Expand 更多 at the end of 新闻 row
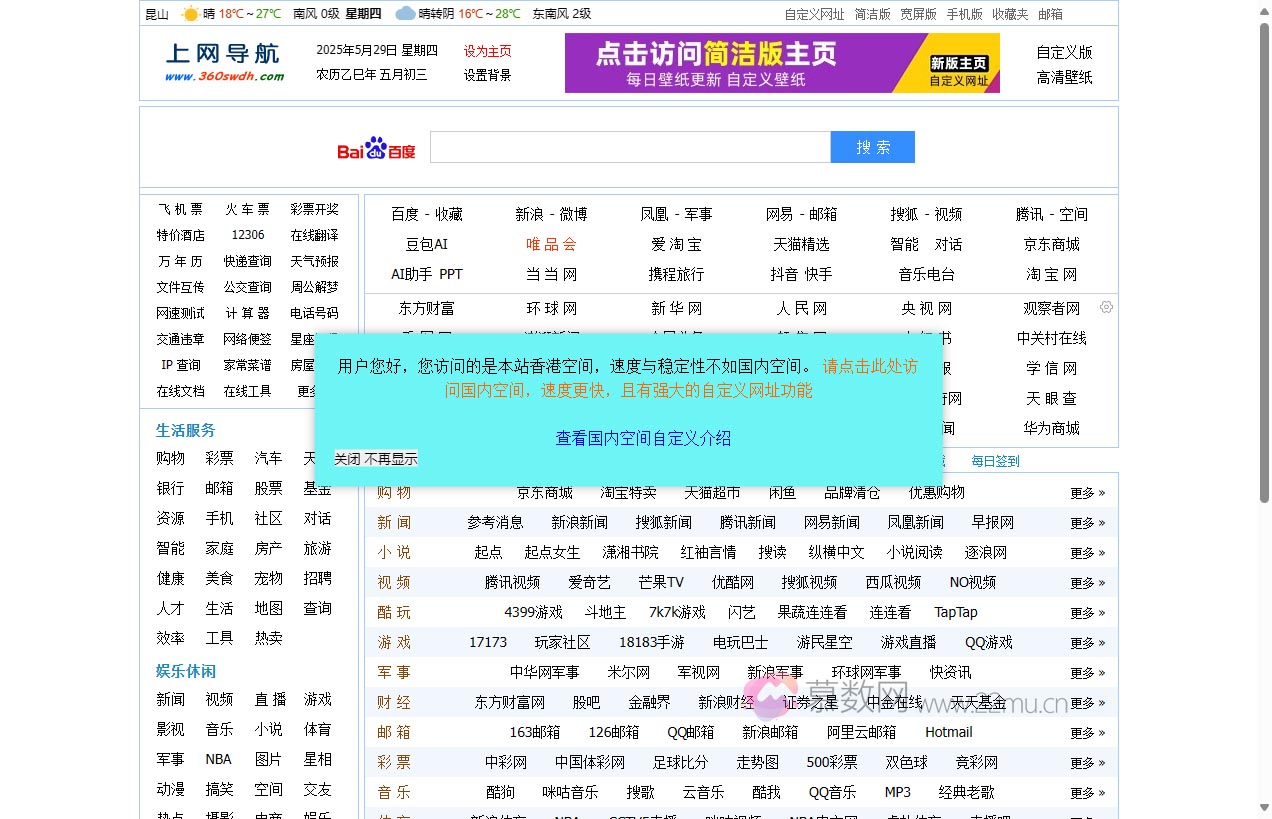The width and height of the screenshot is (1272, 819). (1082, 521)
